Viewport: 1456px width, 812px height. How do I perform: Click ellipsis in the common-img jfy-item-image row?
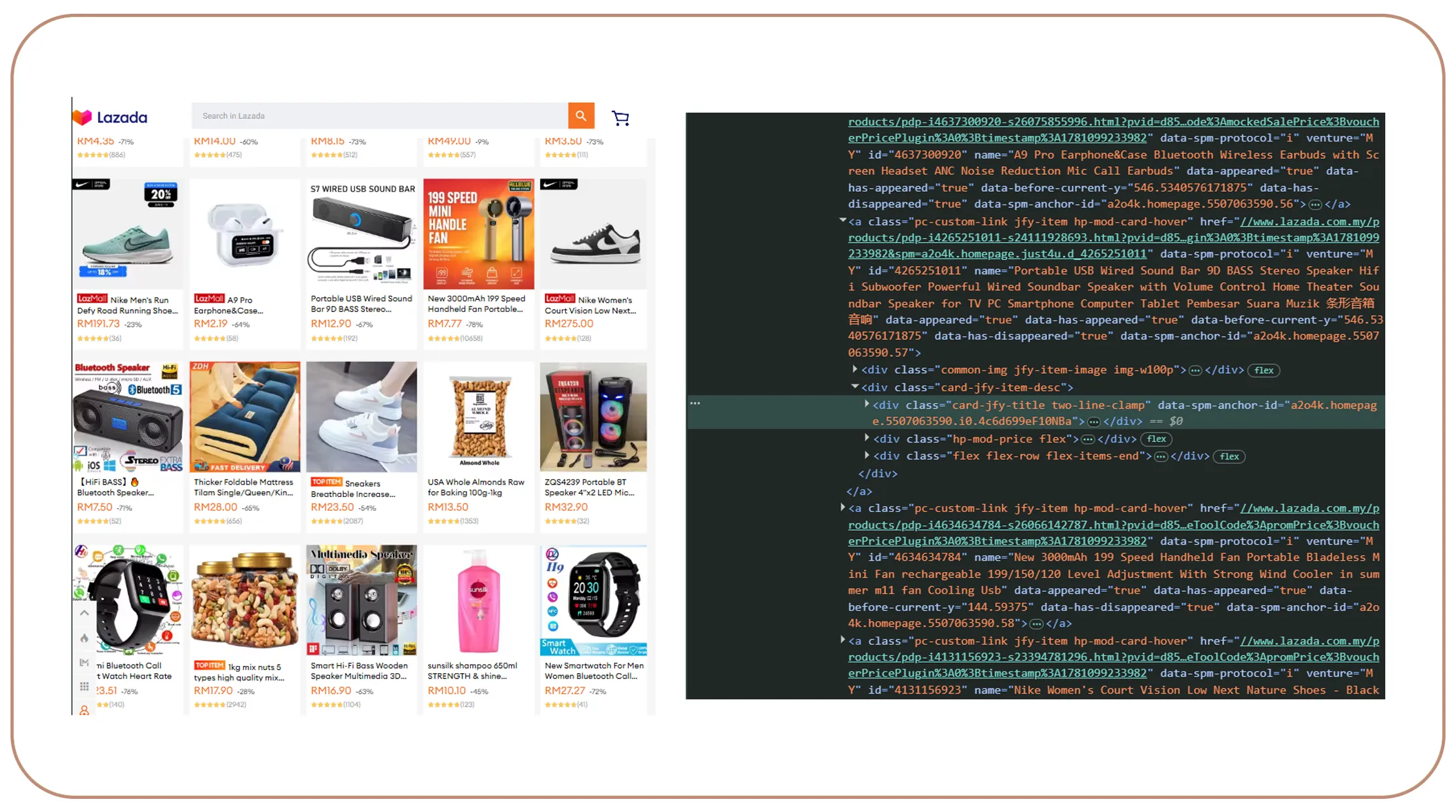tap(1195, 371)
